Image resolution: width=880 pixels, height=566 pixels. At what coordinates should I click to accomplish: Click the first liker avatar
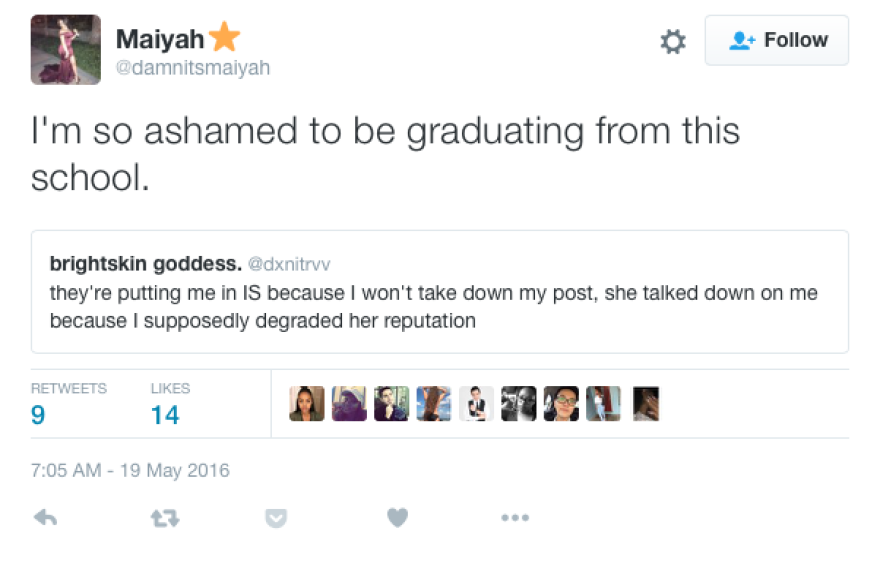[x=306, y=404]
